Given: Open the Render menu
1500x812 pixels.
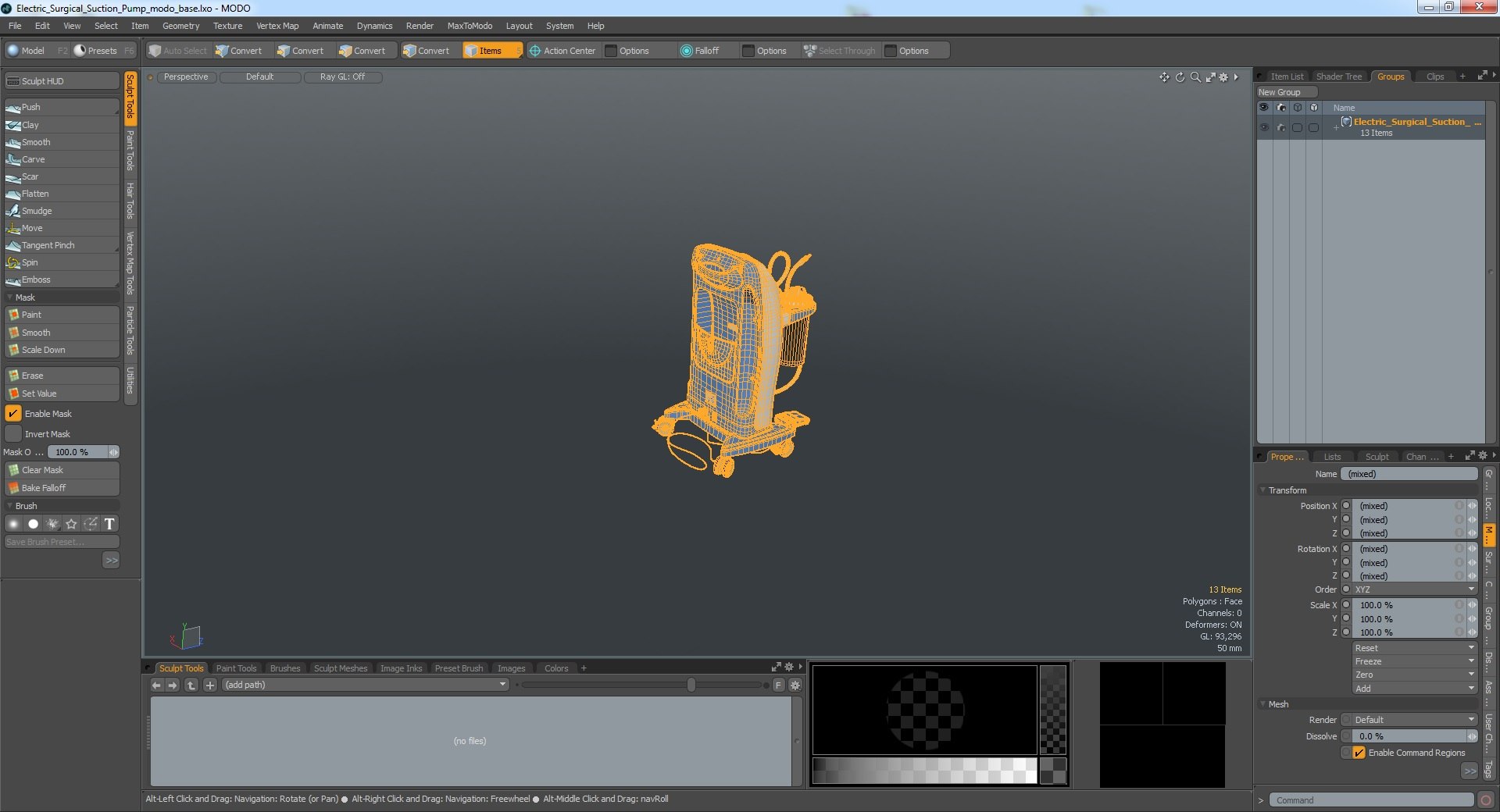Looking at the screenshot, I should pos(420,26).
